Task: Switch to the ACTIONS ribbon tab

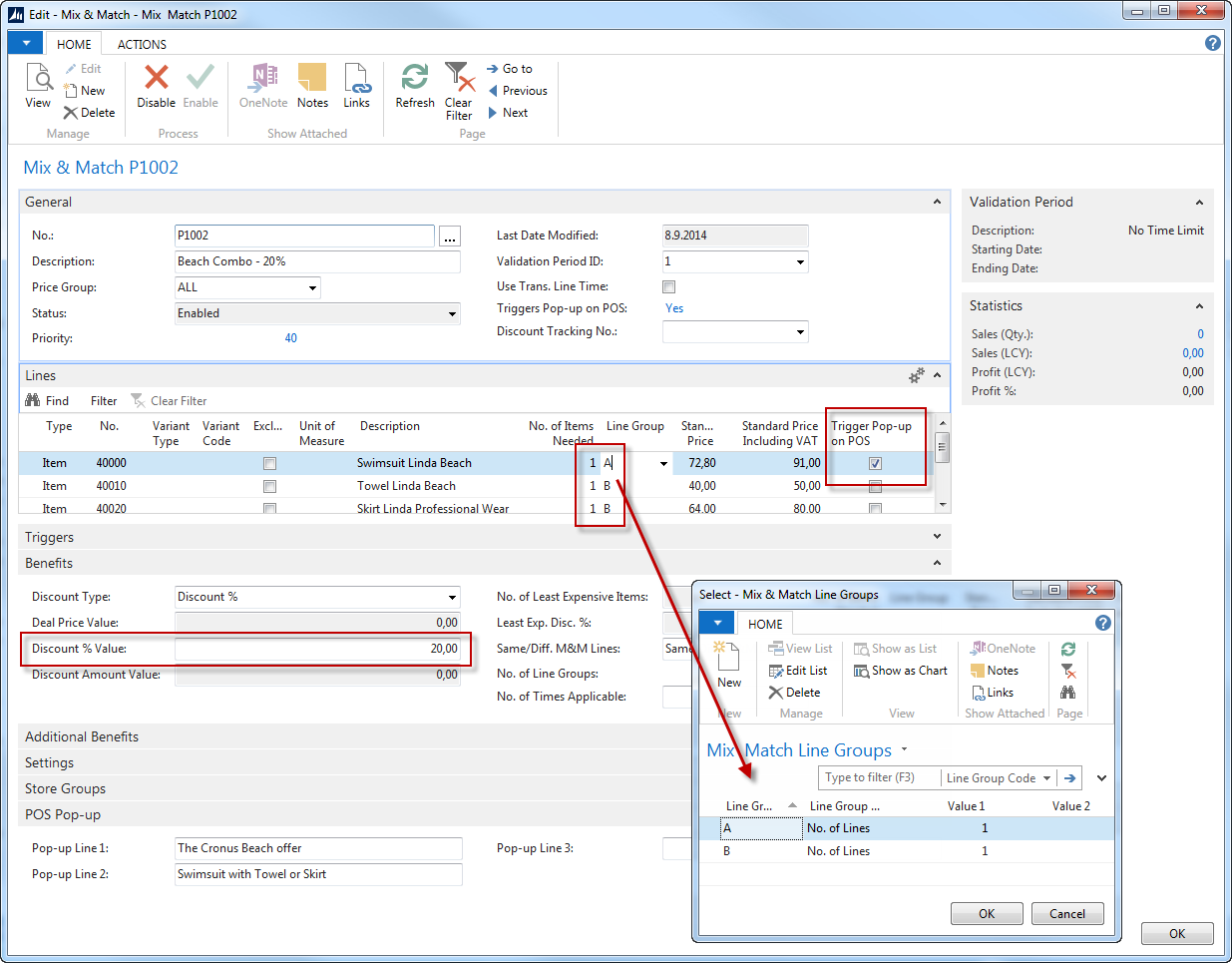Action: (x=142, y=45)
